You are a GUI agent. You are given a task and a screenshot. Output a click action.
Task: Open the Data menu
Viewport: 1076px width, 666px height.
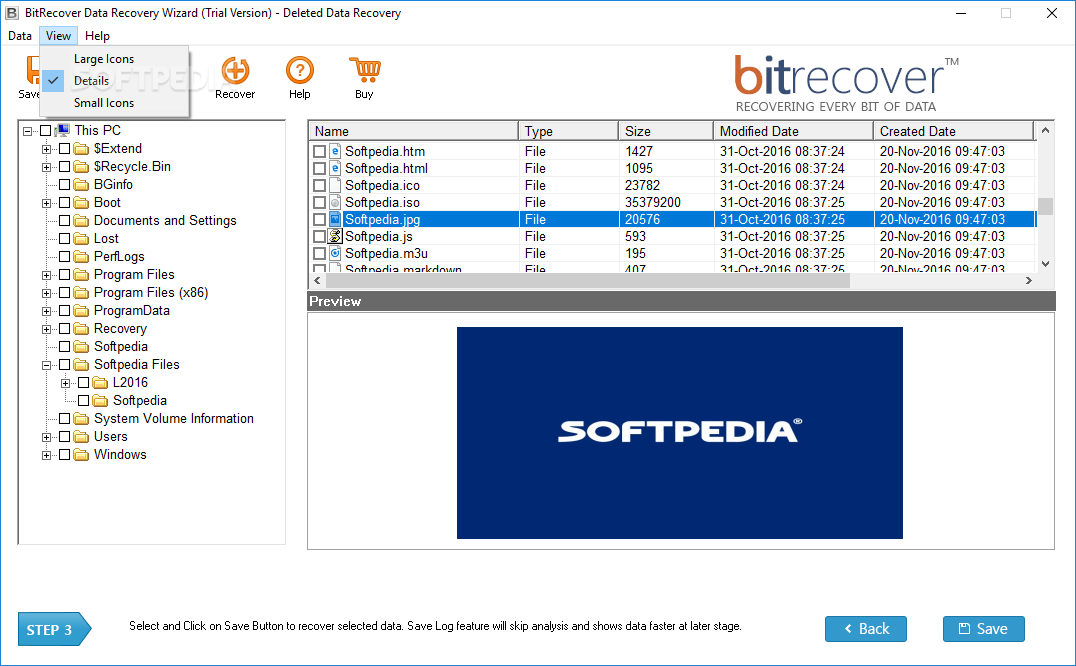(x=20, y=36)
